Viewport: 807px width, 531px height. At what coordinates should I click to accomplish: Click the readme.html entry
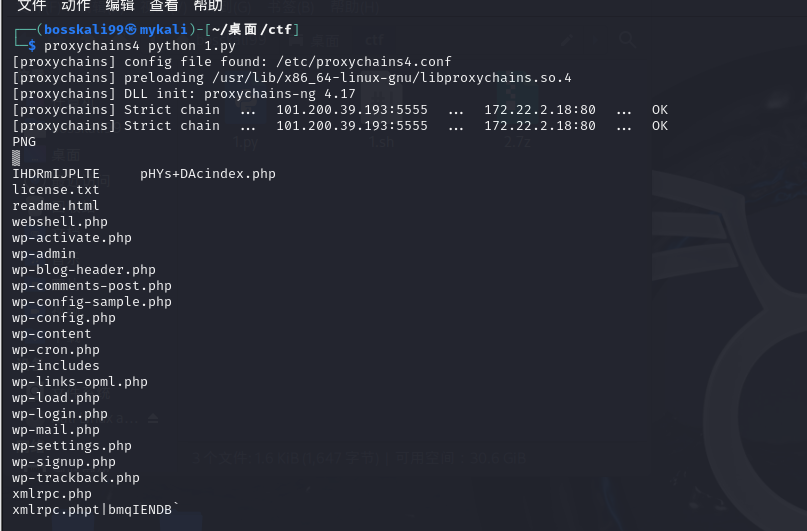point(56,206)
